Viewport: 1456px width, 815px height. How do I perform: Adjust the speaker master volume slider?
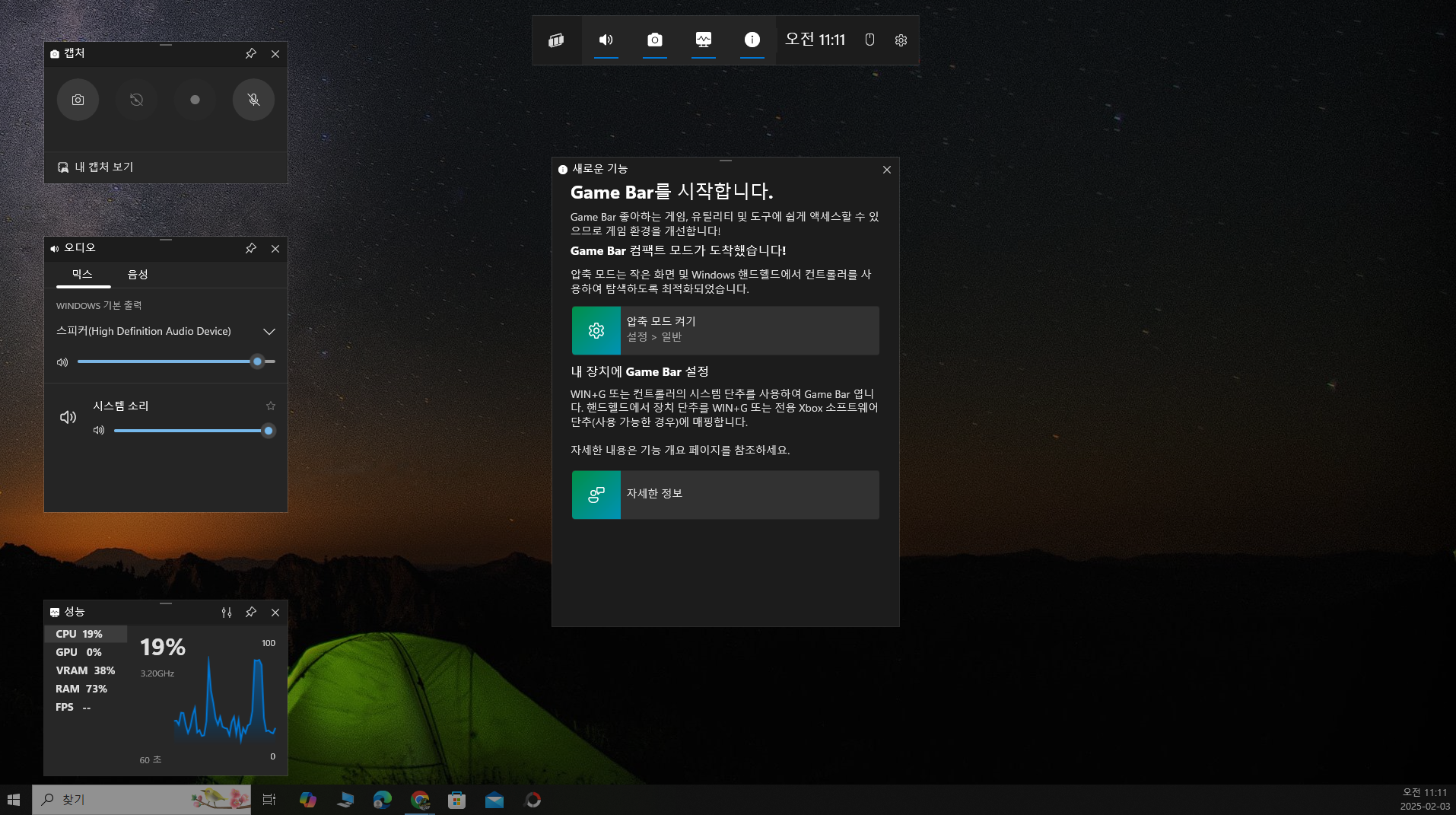(176, 362)
